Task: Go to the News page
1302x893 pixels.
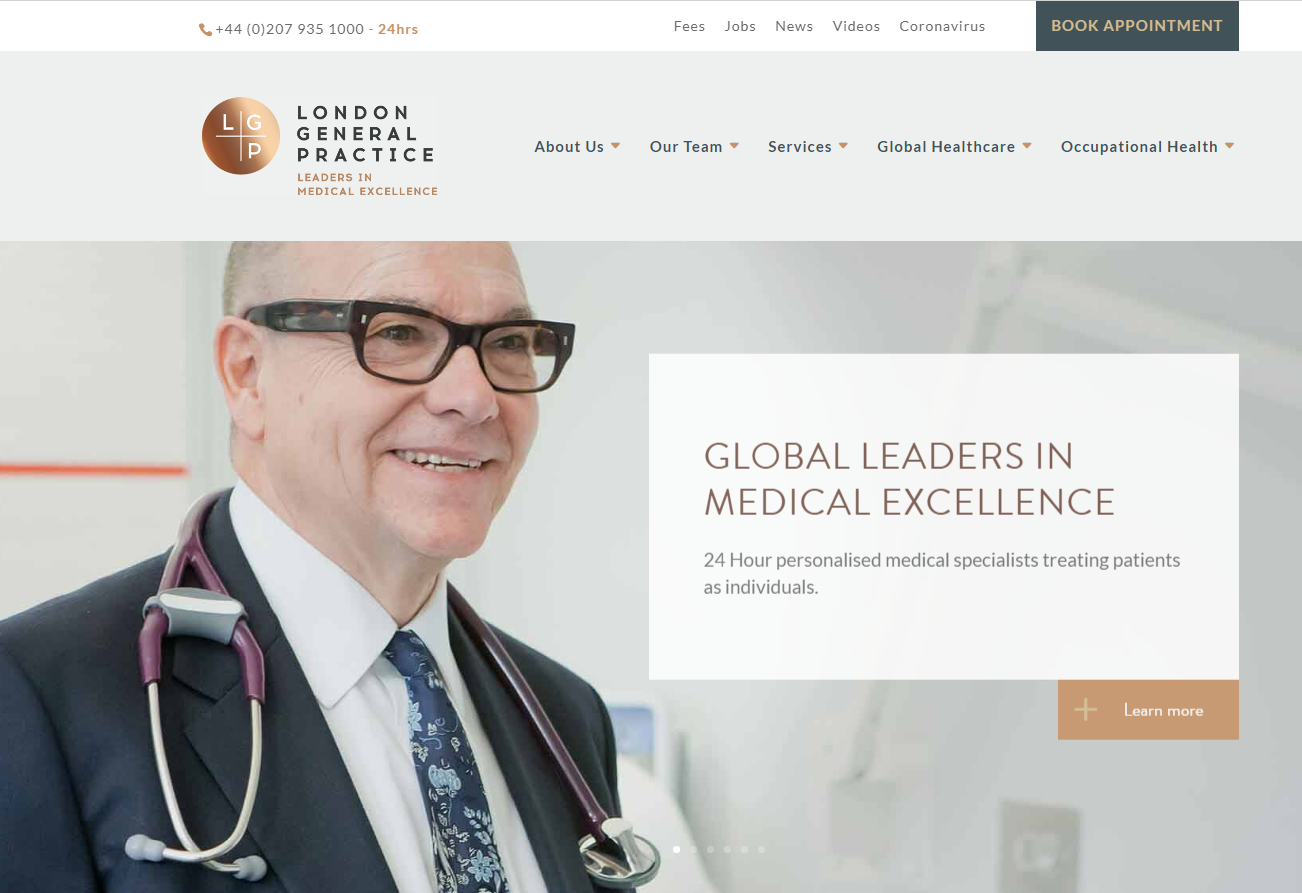Action: tap(794, 27)
